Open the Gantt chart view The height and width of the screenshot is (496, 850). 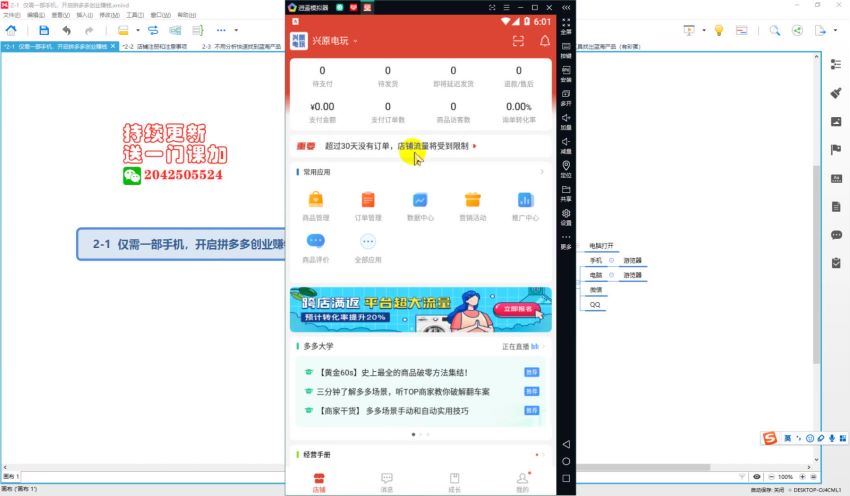click(x=742, y=30)
